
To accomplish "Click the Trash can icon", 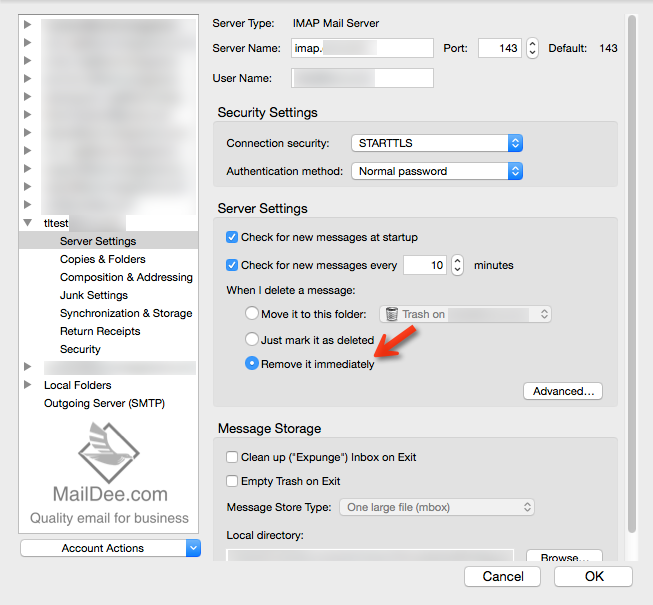I will pyautogui.click(x=391, y=314).
